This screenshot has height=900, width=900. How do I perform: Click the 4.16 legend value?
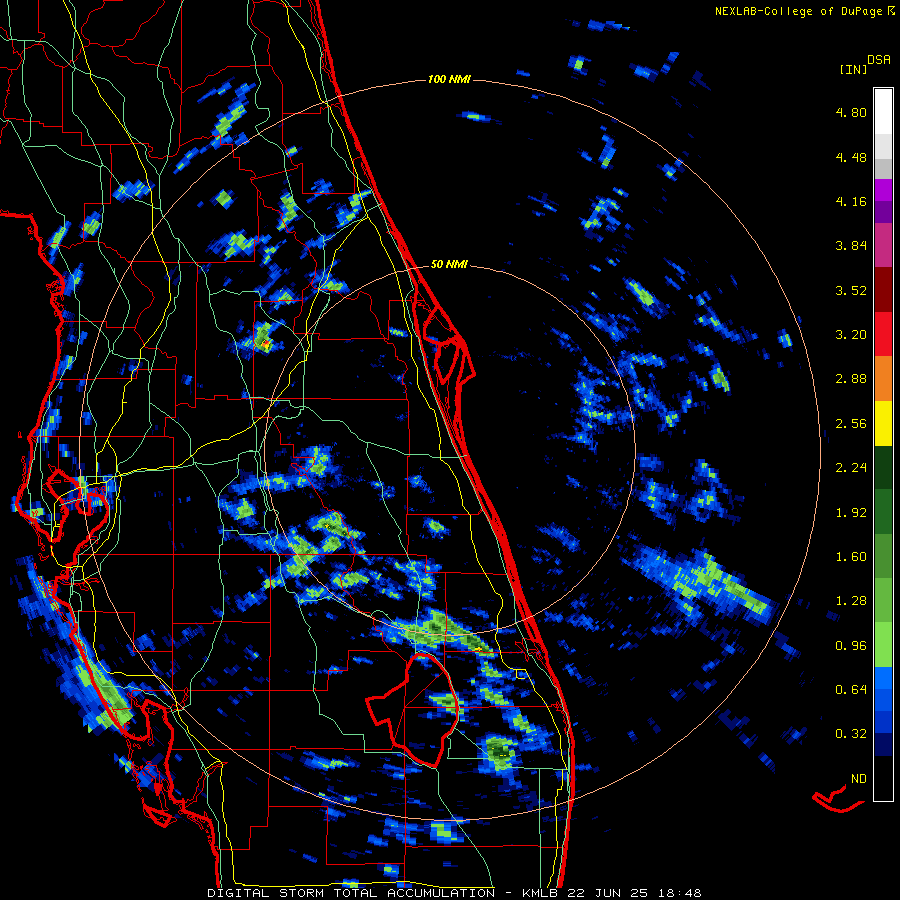click(x=851, y=201)
